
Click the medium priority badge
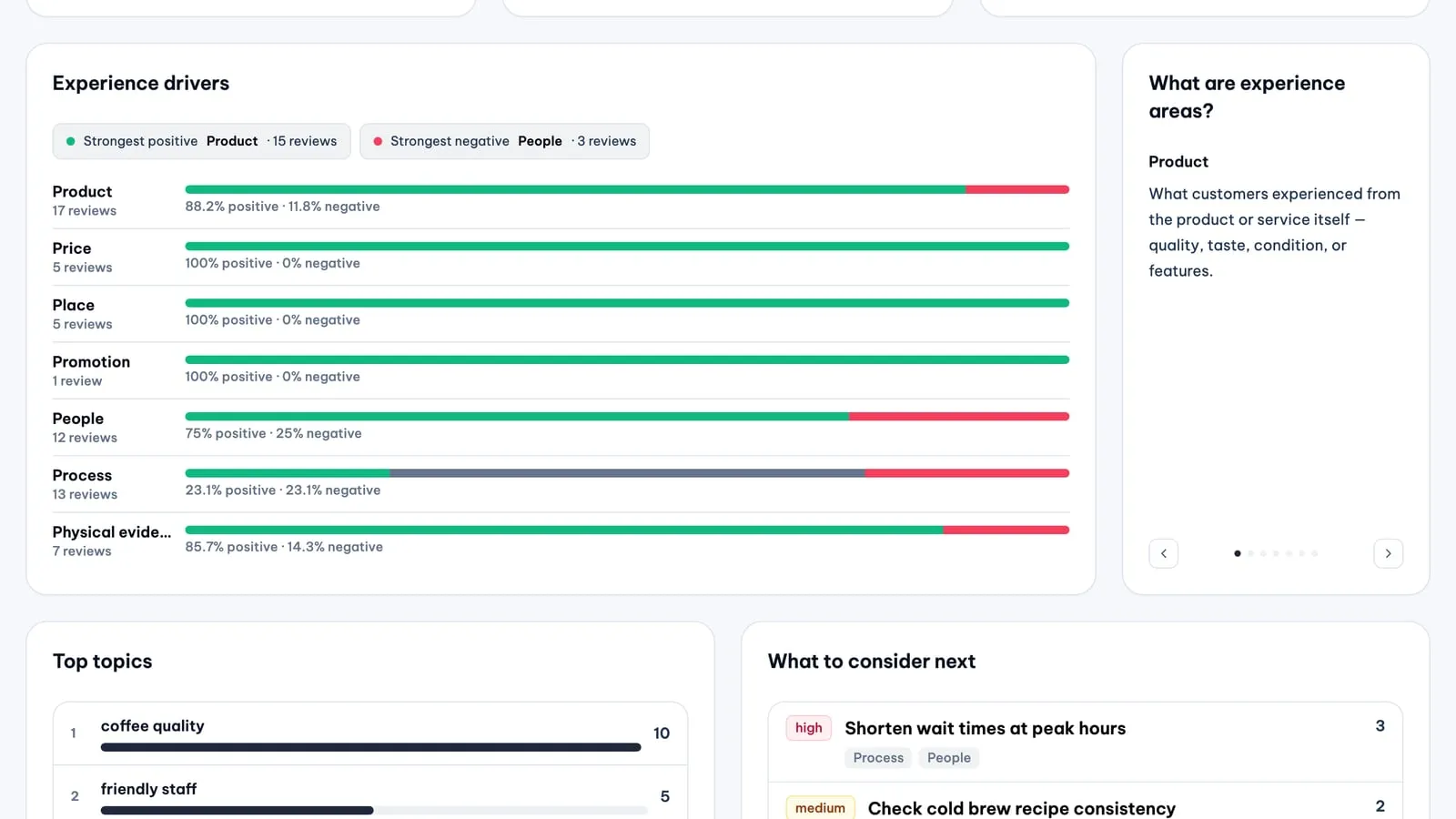coord(820,808)
